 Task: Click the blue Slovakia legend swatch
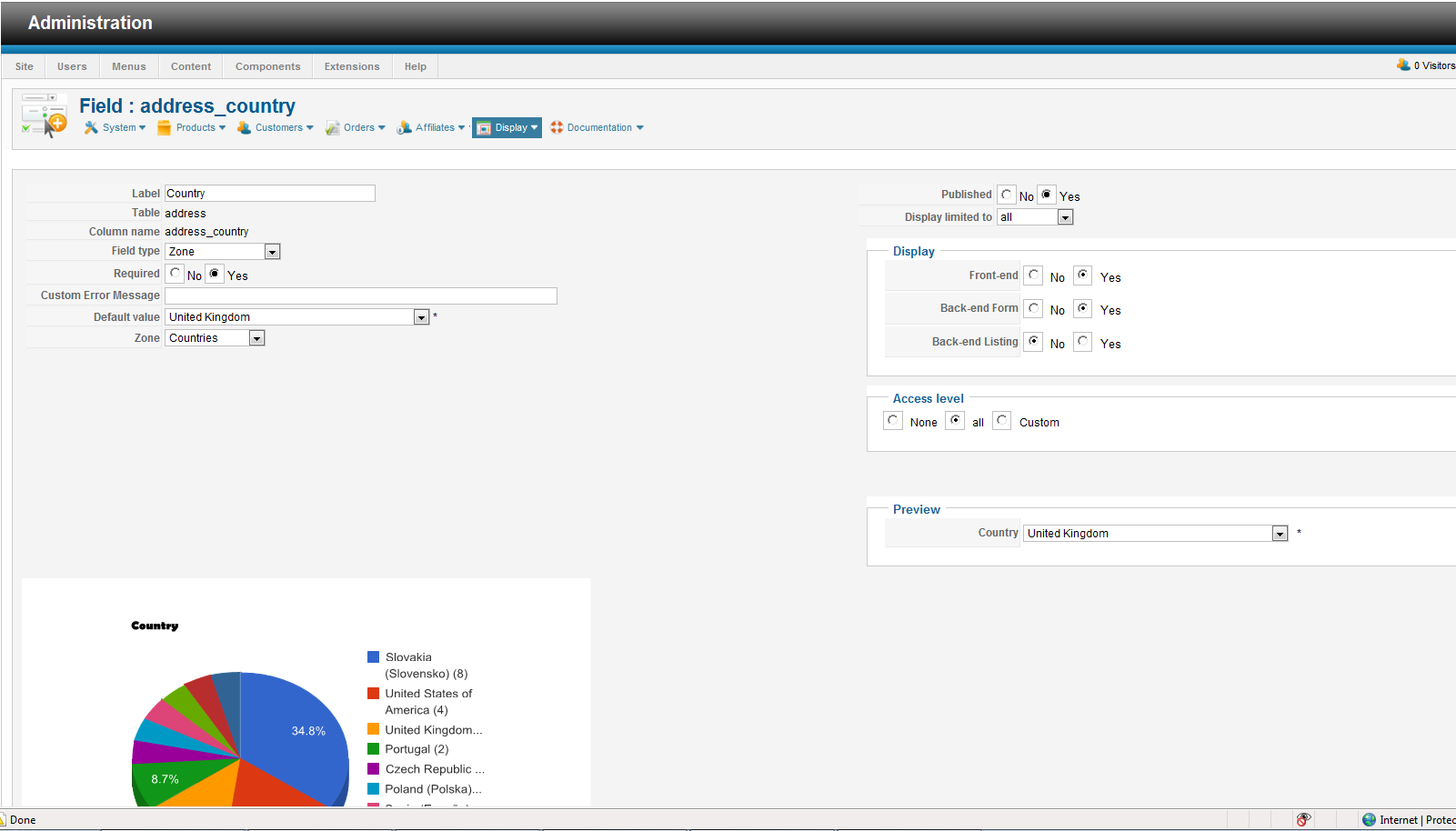pos(373,656)
